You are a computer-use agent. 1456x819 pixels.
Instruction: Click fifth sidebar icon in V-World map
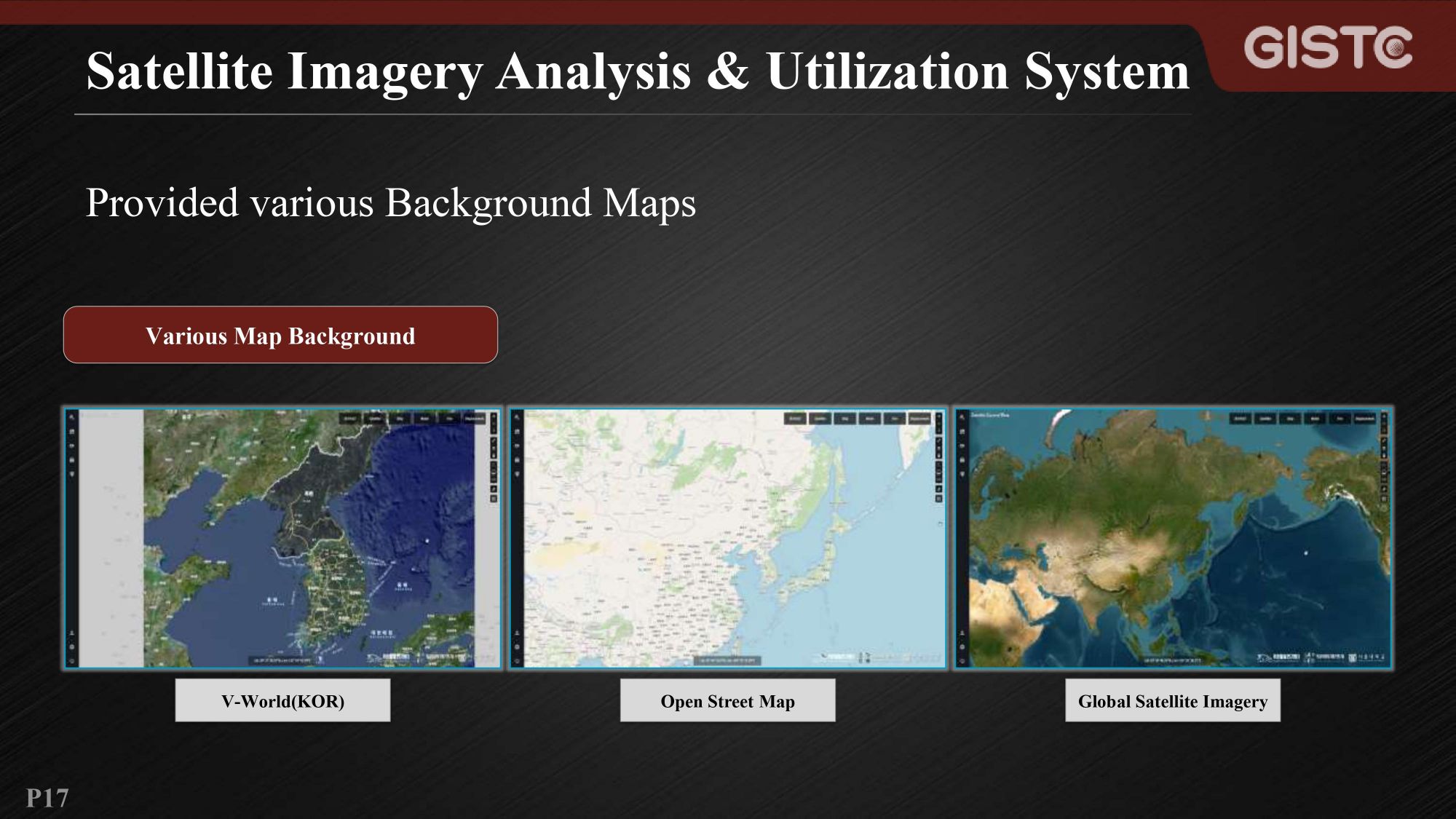click(x=72, y=474)
